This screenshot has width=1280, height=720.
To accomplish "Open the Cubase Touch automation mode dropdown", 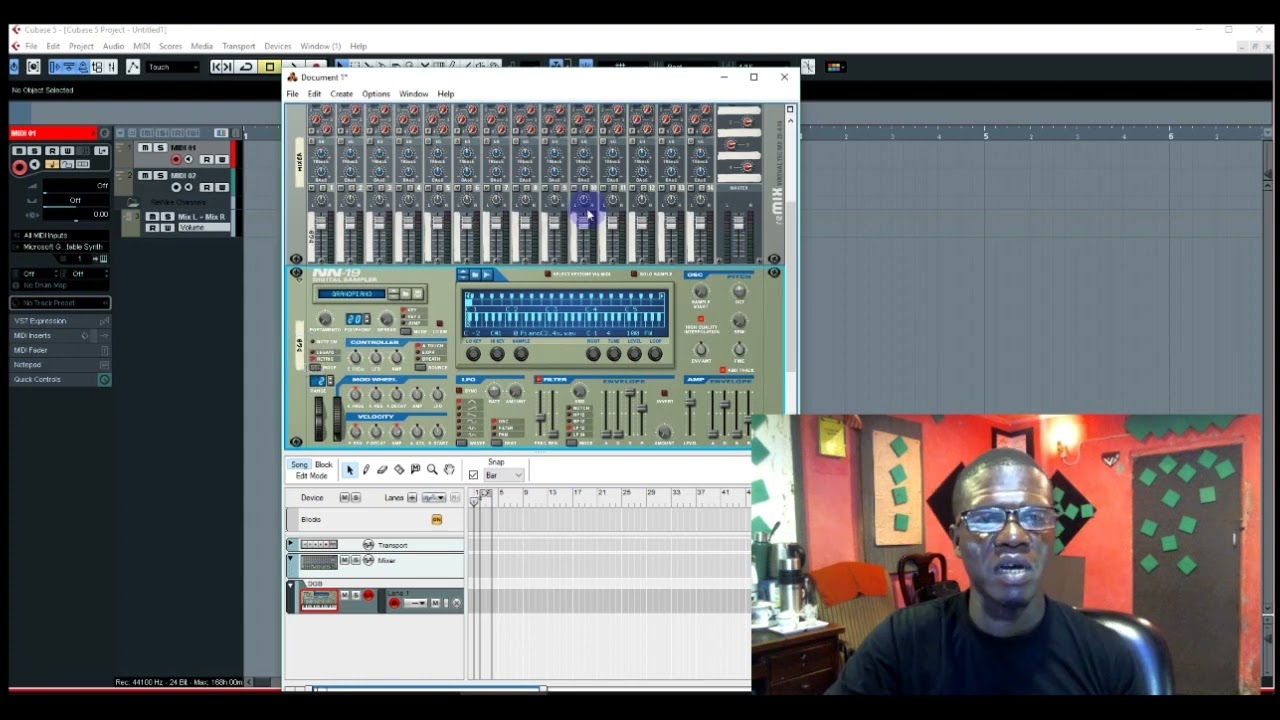I will (x=172, y=67).
